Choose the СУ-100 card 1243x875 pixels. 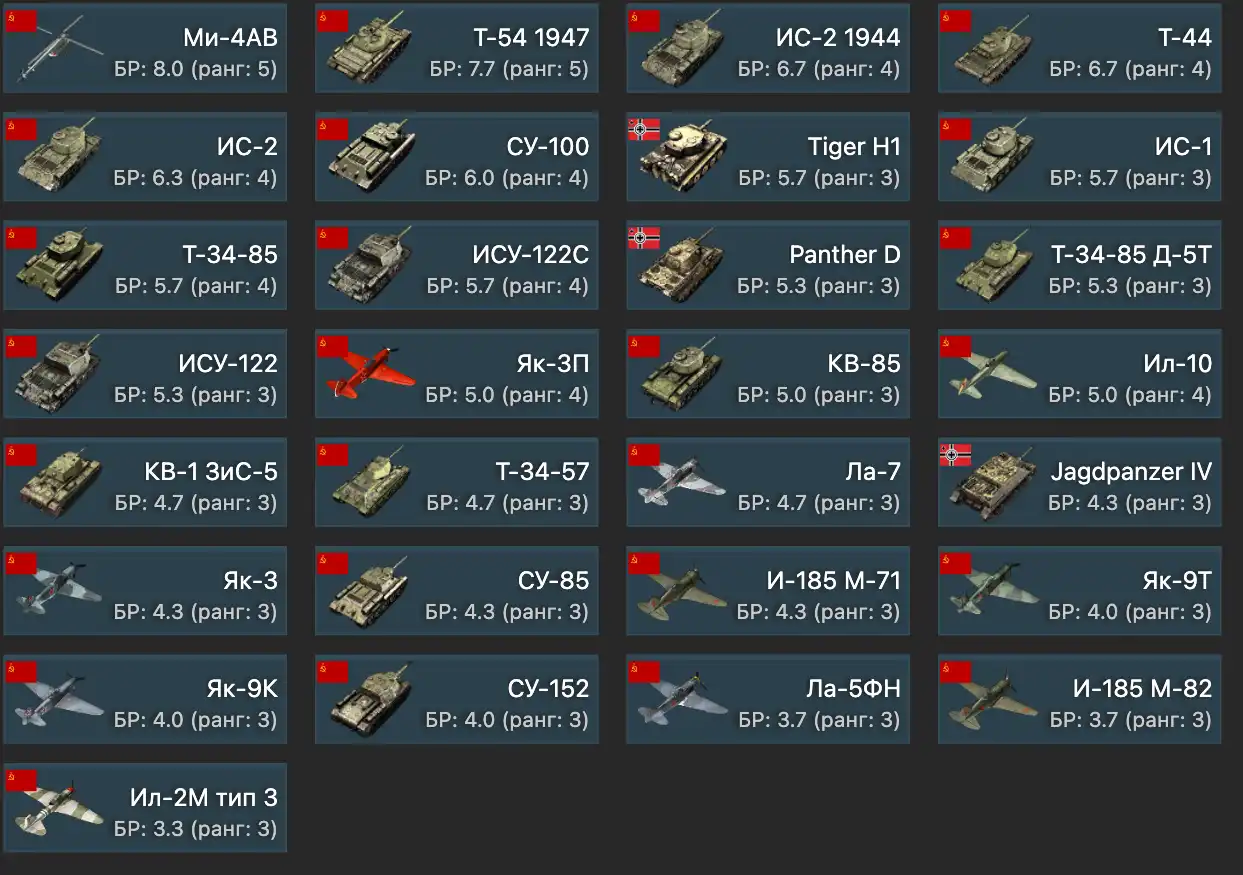click(457, 158)
